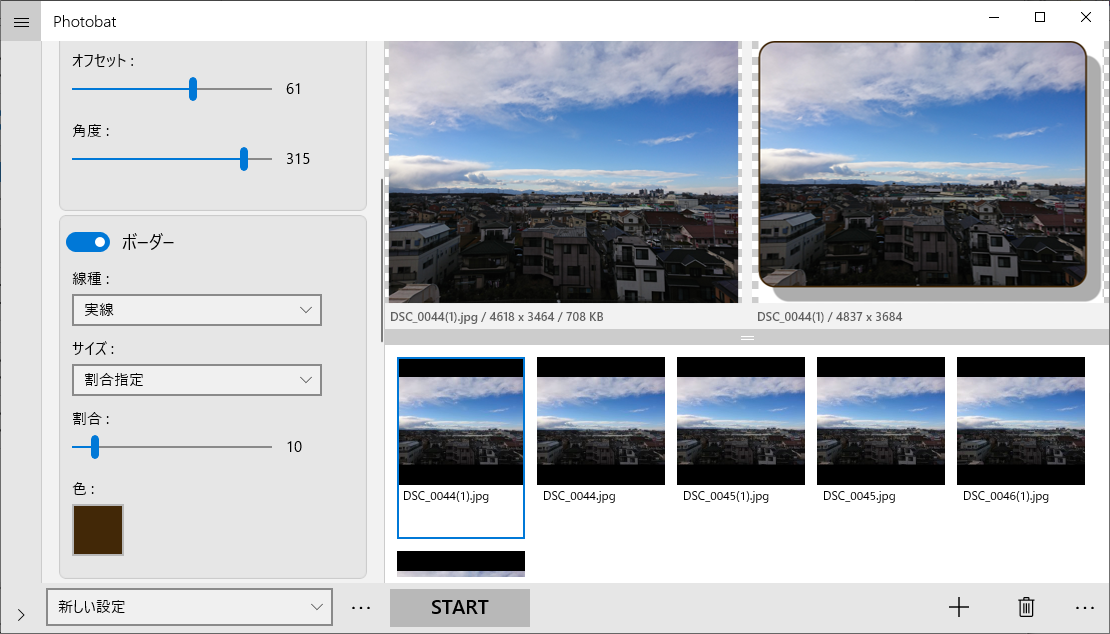The width and height of the screenshot is (1110, 634).
Task: Click the processed preview with rounded border
Action: (923, 164)
